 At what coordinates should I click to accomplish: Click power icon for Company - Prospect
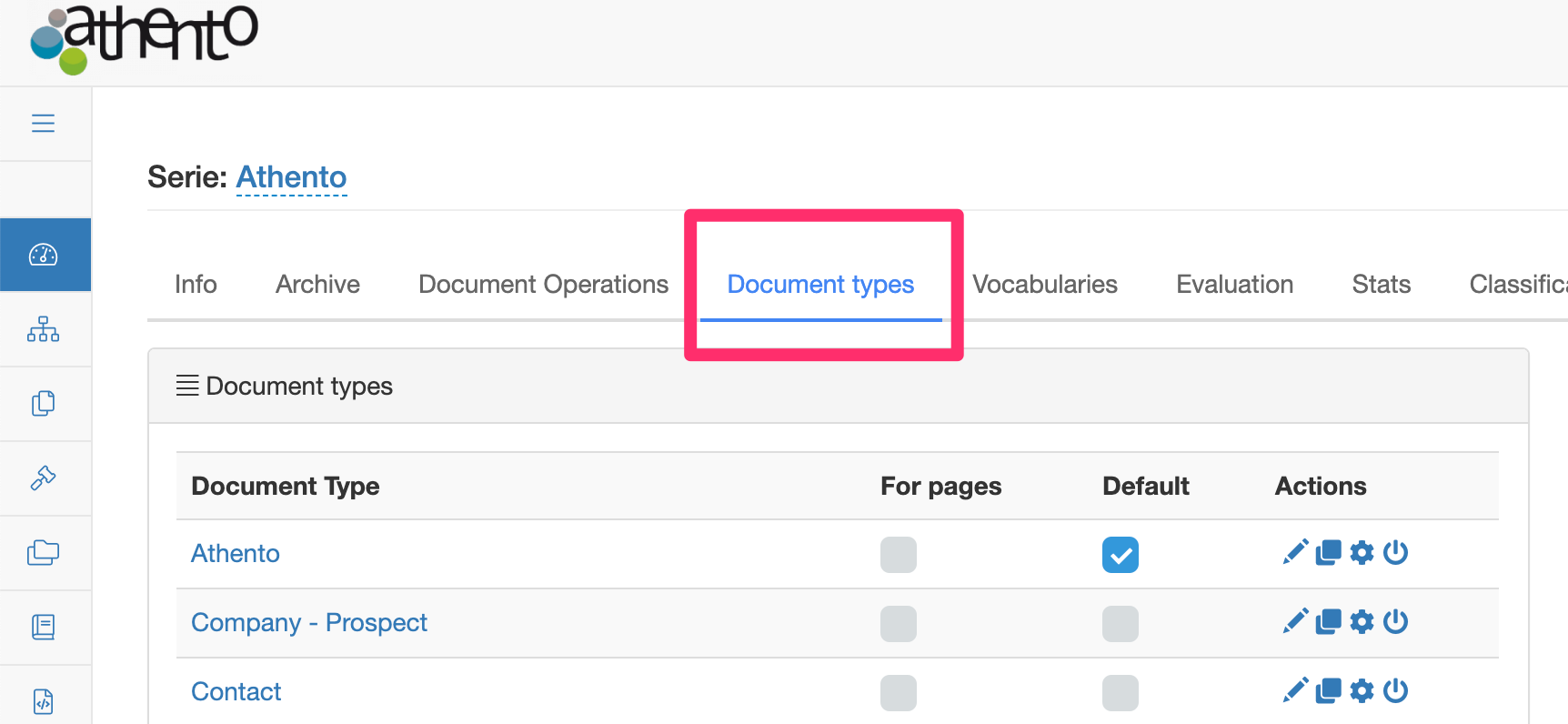tap(1395, 621)
